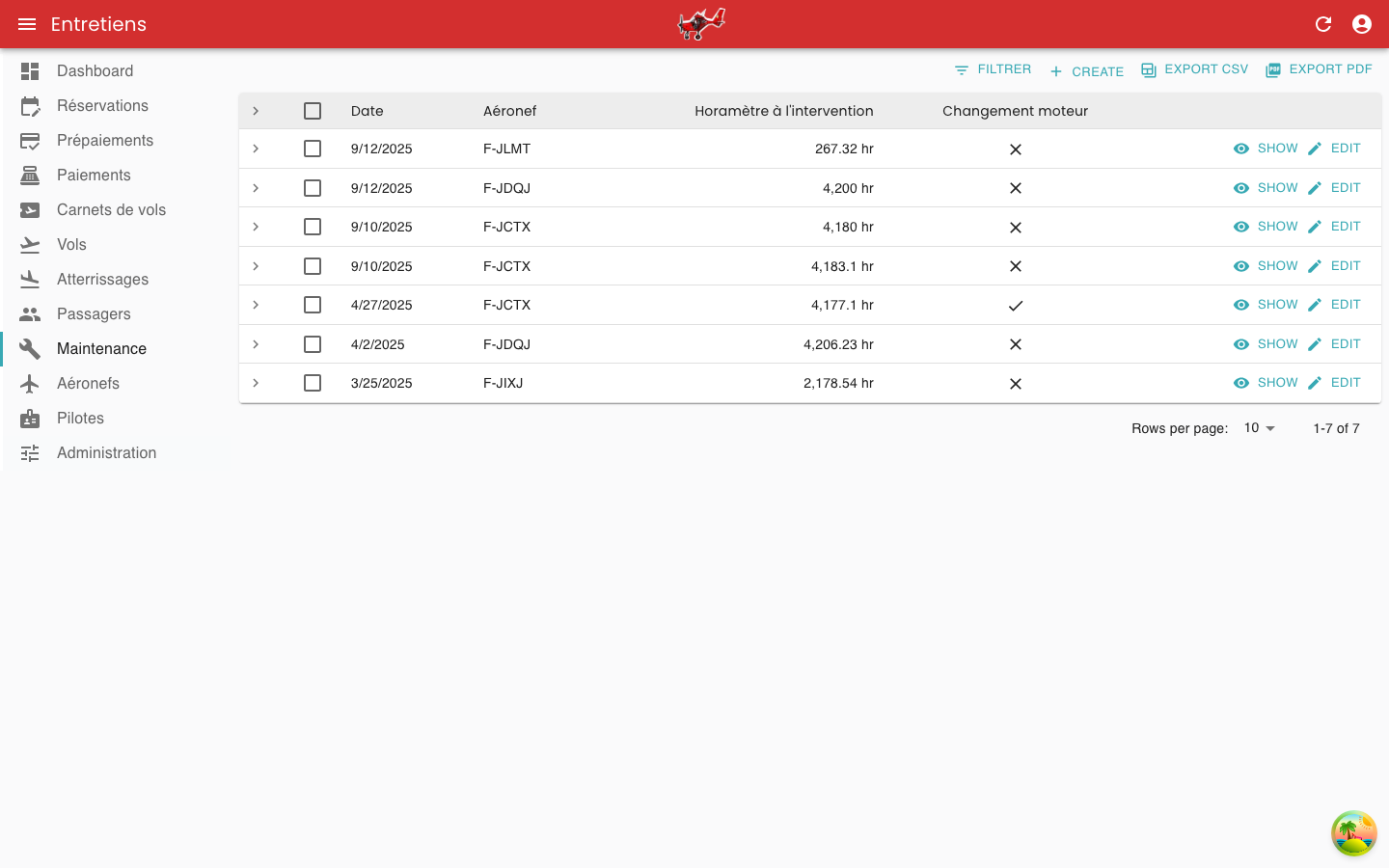
Task: Sort by the Horamètre à l'intervention column header
Action: (x=783, y=111)
